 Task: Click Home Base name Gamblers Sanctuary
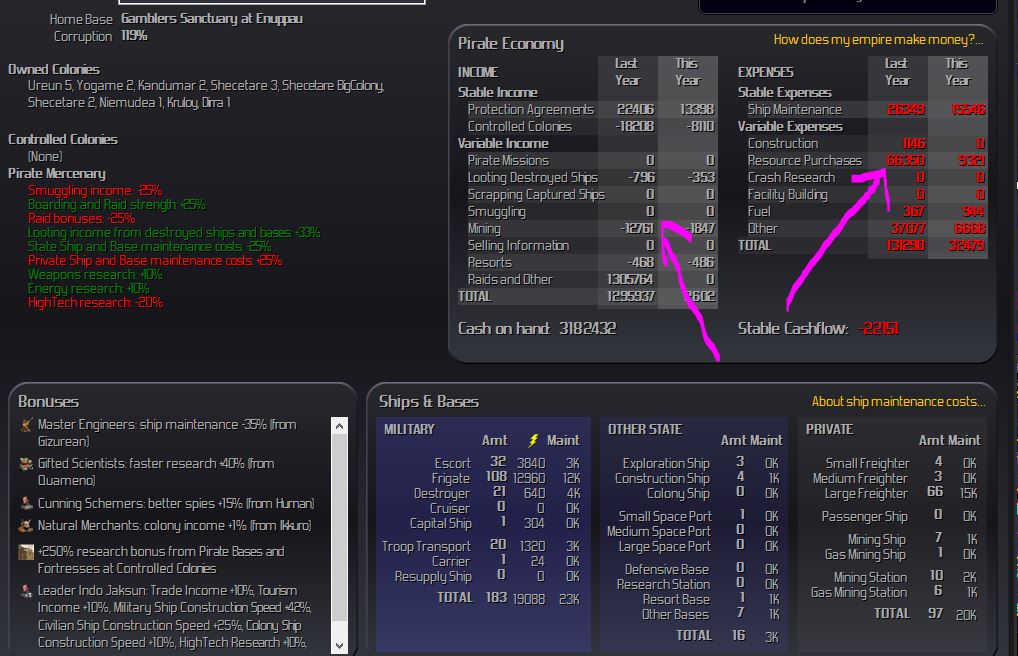pos(212,19)
